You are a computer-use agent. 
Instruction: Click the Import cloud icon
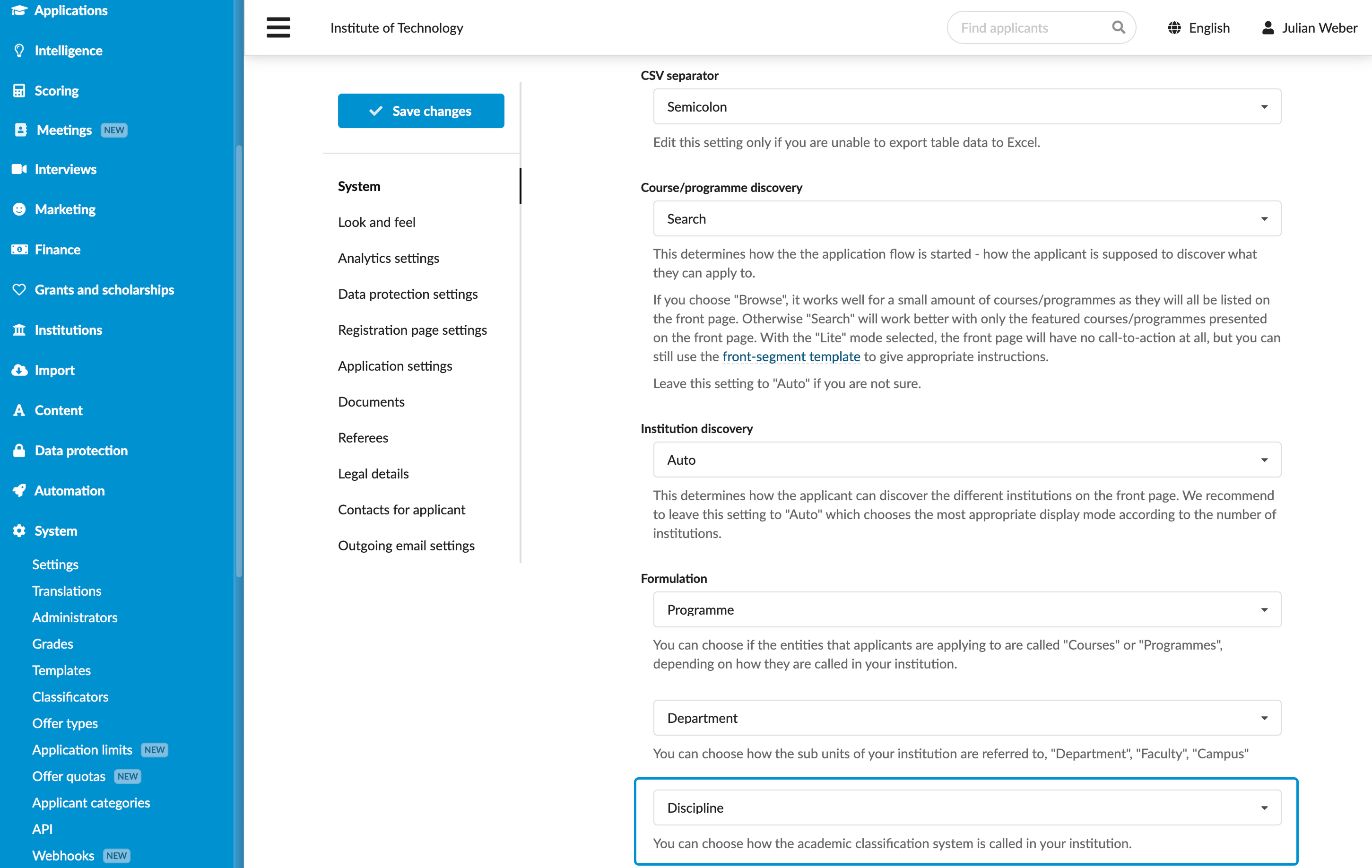pyautogui.click(x=19, y=370)
